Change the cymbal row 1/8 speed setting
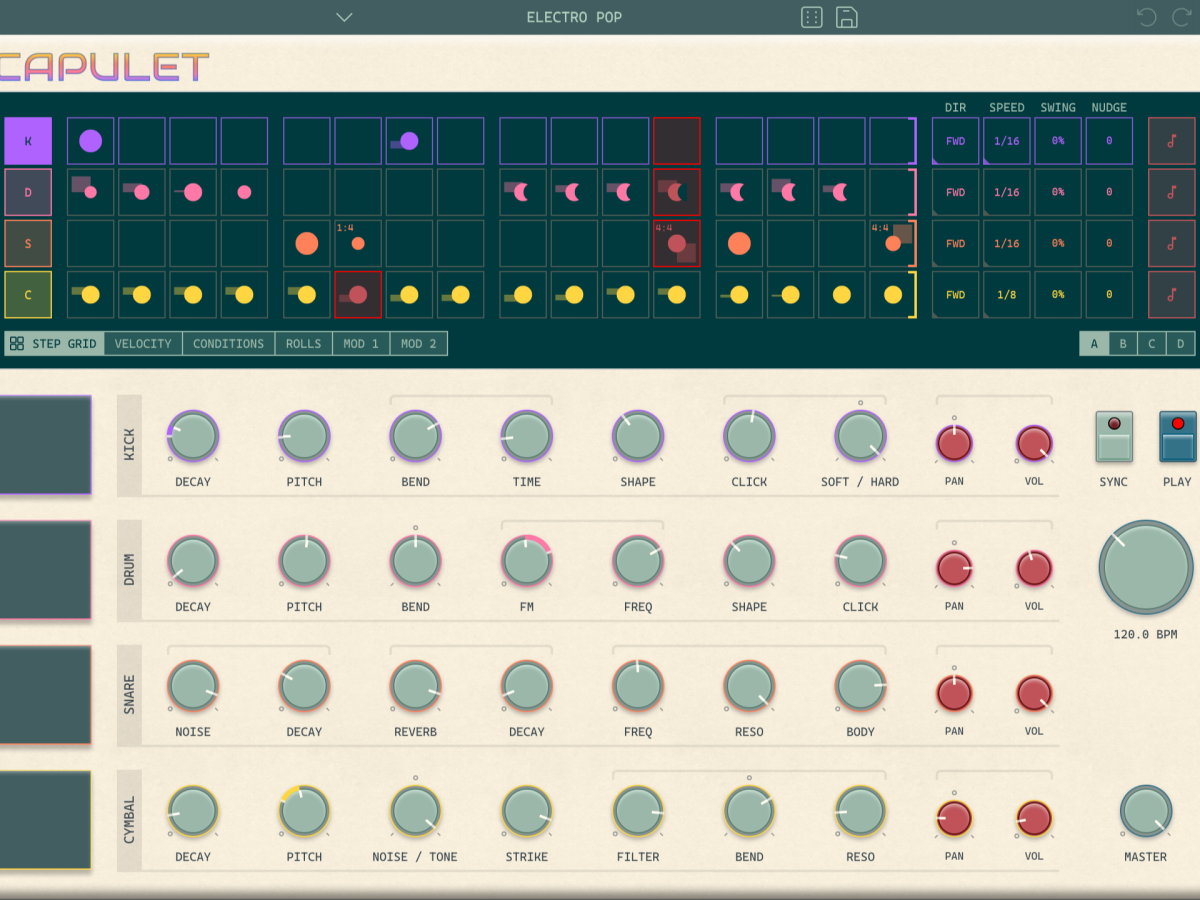This screenshot has height=900, width=1200. (x=1007, y=295)
